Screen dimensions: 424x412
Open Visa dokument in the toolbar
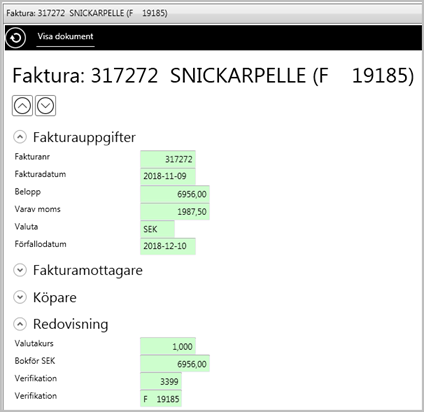[65, 36]
